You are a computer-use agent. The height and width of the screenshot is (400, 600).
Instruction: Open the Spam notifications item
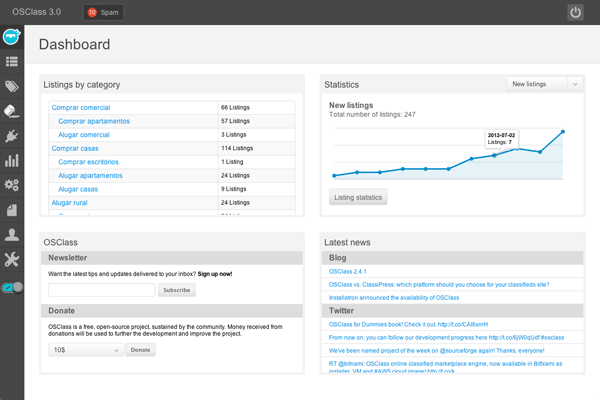103,13
